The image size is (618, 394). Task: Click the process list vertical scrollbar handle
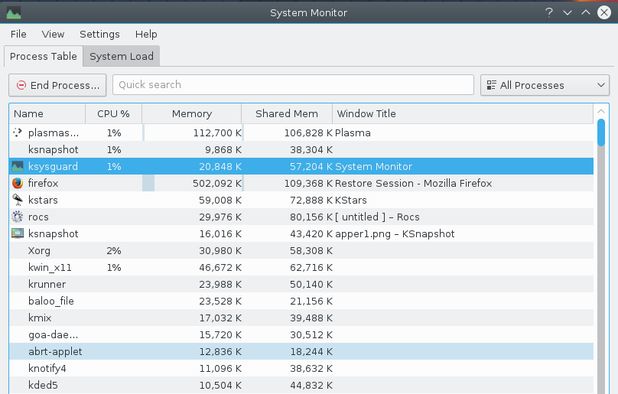coord(601,133)
